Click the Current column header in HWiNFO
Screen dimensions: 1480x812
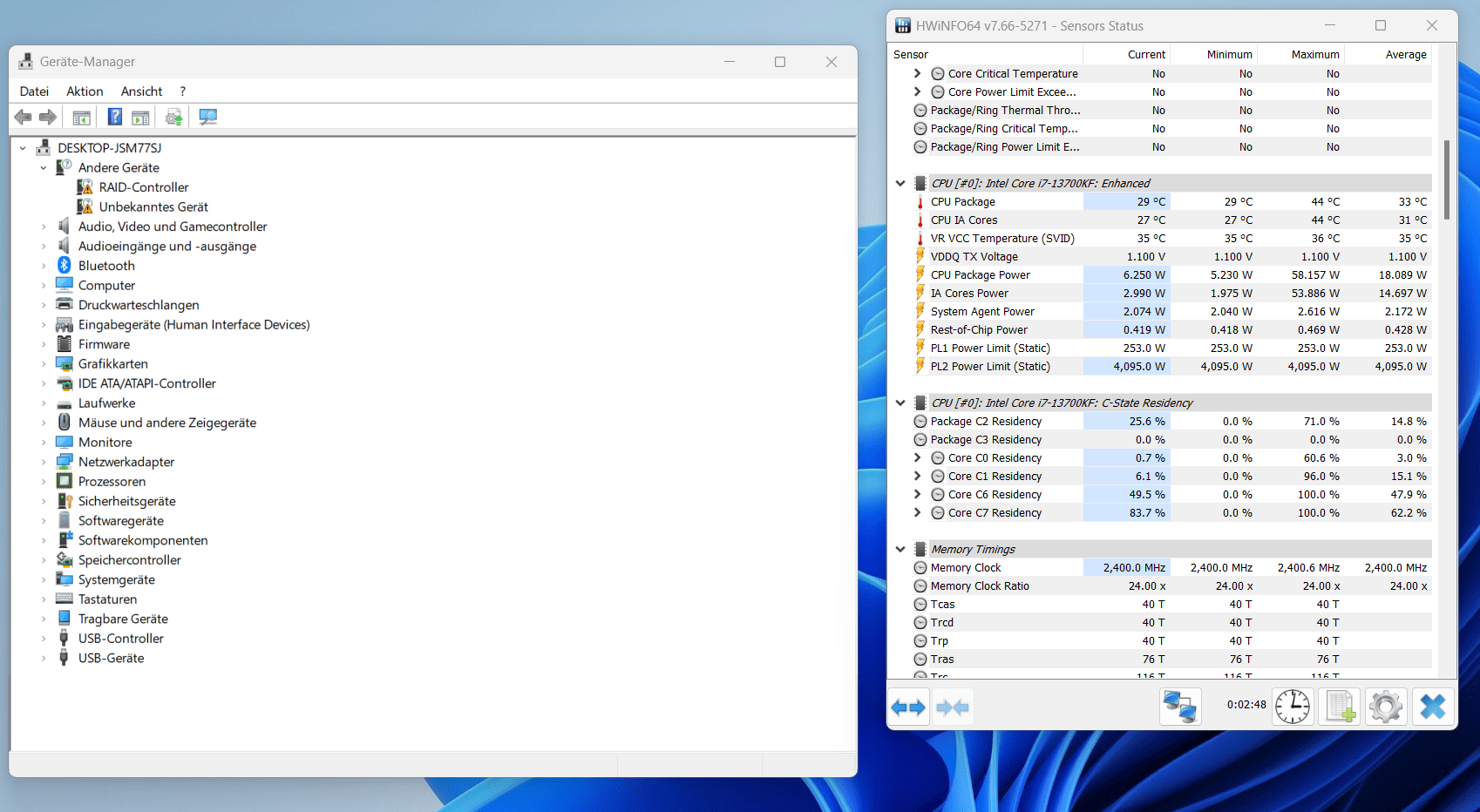(x=1126, y=54)
